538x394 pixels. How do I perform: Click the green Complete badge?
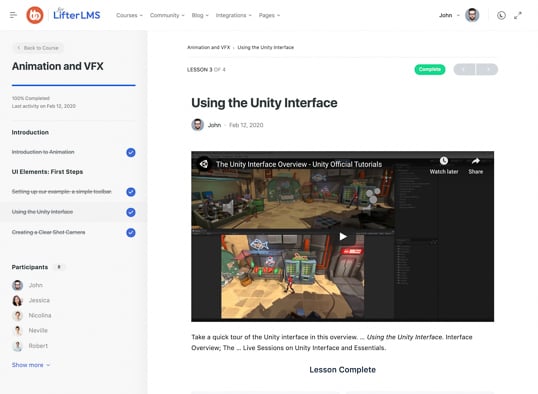pos(430,69)
